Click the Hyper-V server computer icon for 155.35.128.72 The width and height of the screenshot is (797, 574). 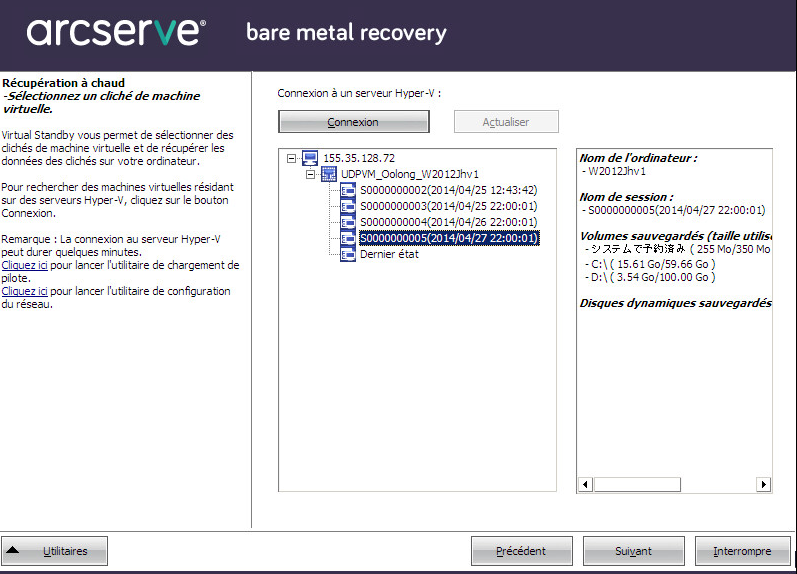pos(310,158)
